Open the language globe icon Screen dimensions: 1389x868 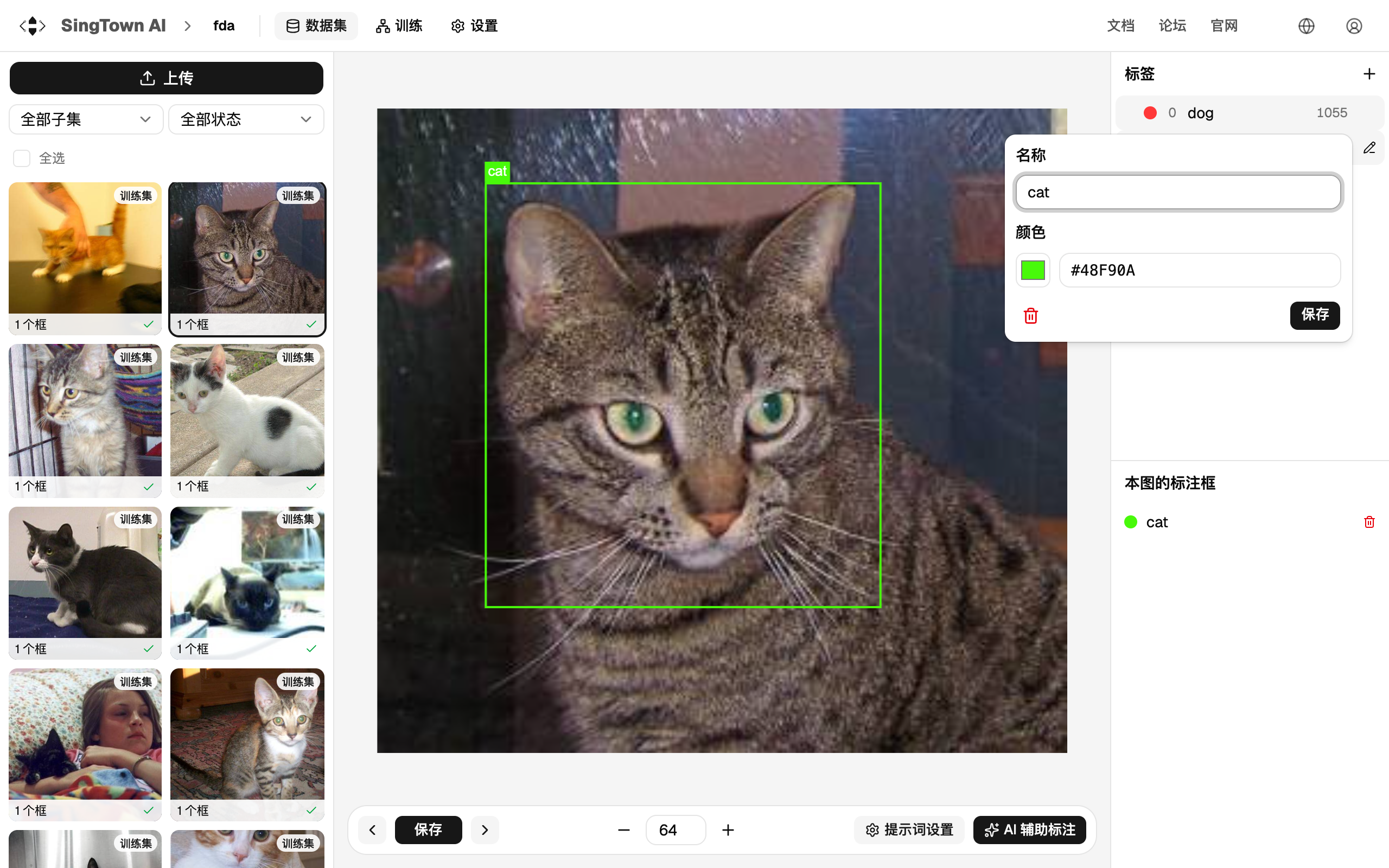click(1307, 26)
